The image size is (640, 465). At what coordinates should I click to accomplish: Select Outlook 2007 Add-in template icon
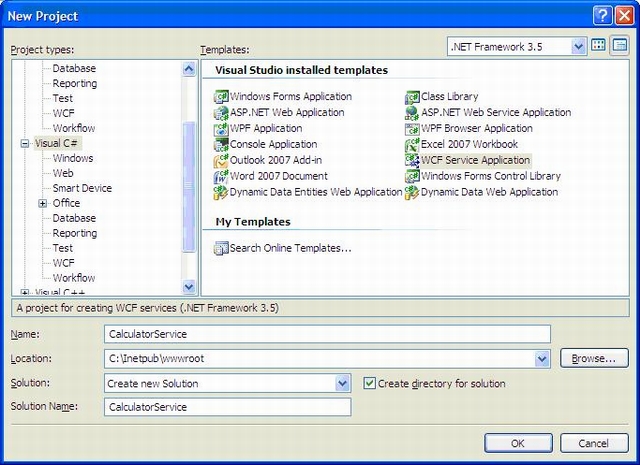coord(221,160)
